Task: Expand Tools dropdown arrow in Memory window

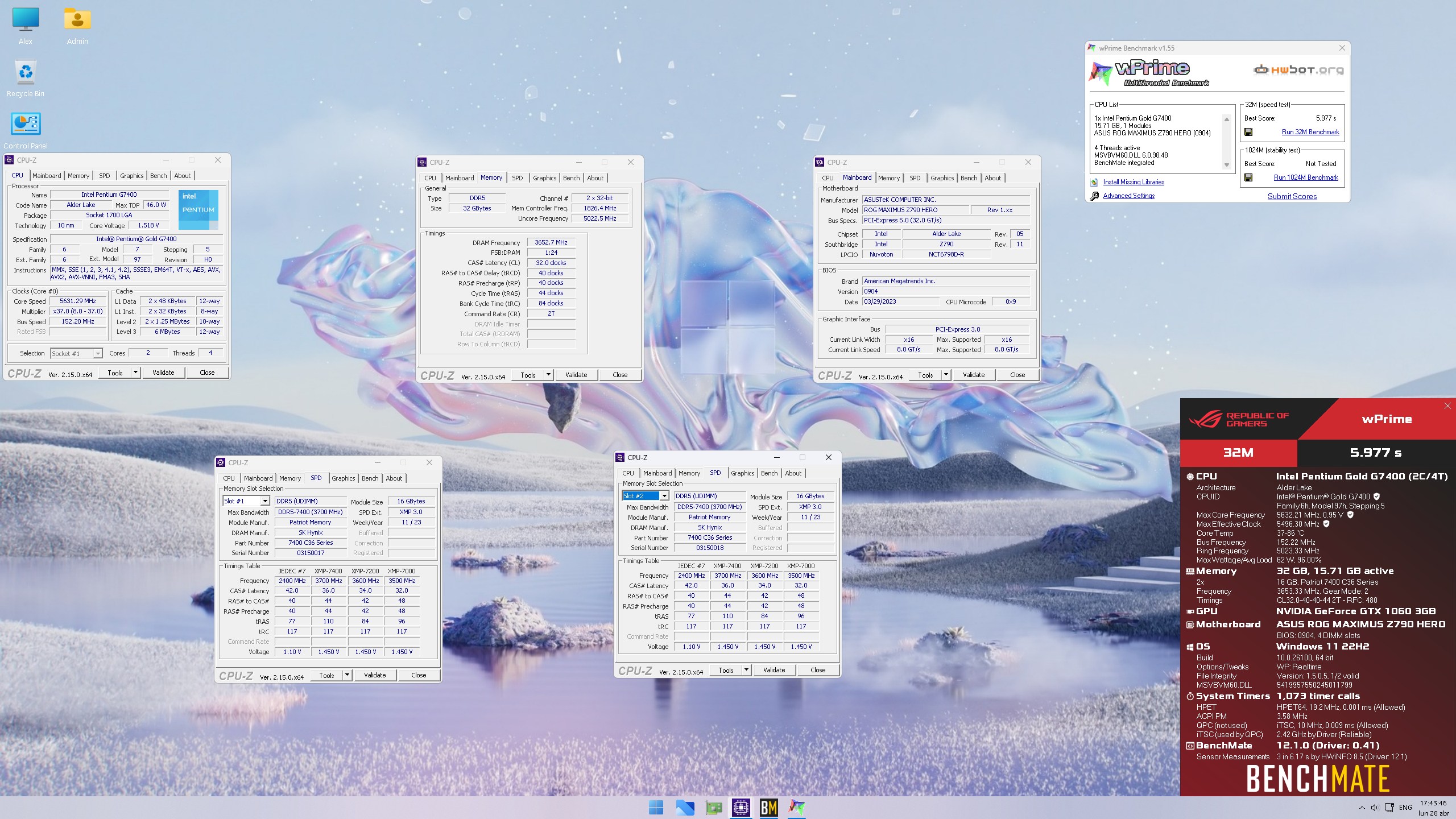Action: (x=548, y=375)
